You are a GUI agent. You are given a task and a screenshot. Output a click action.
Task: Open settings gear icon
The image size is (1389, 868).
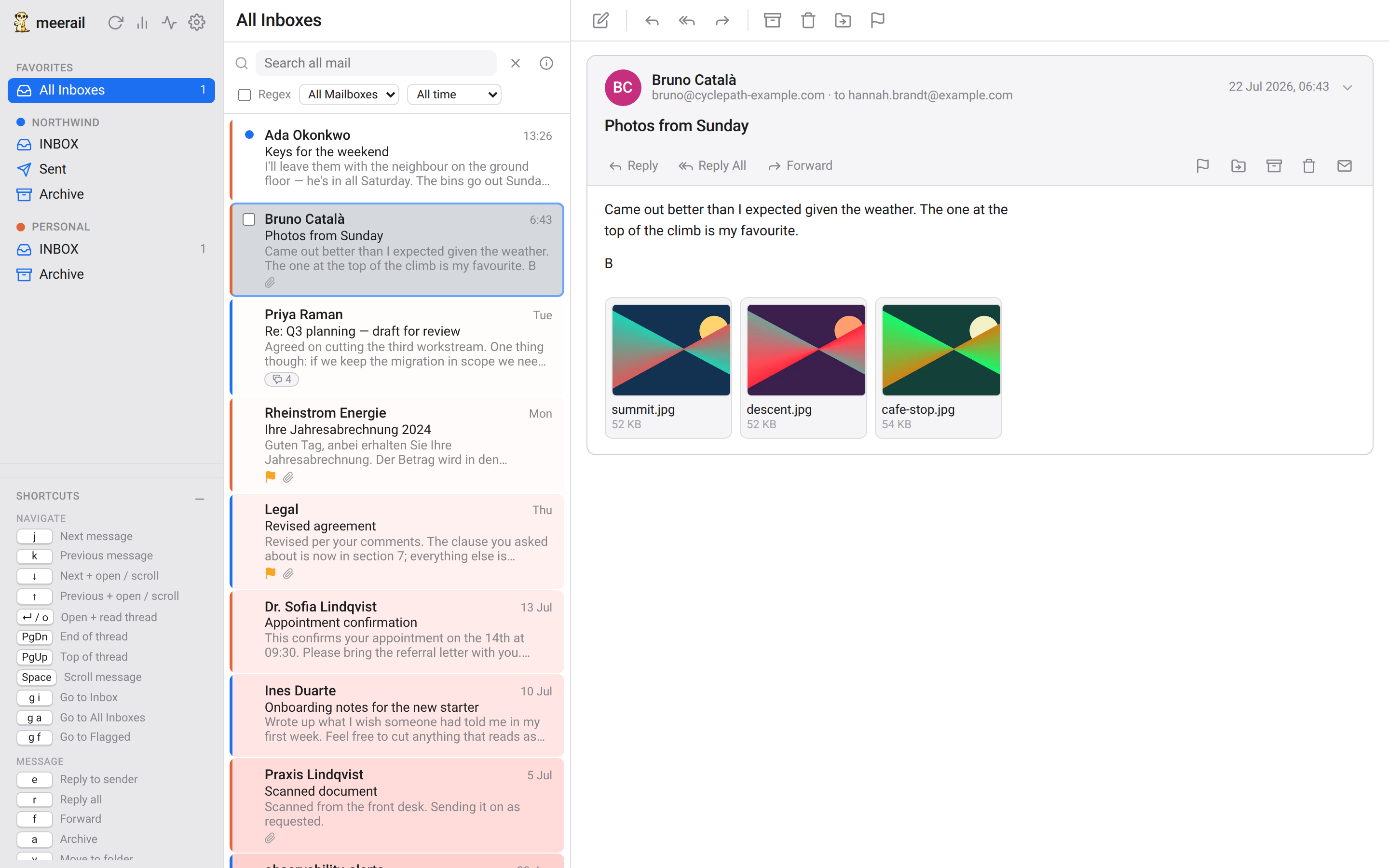click(197, 22)
